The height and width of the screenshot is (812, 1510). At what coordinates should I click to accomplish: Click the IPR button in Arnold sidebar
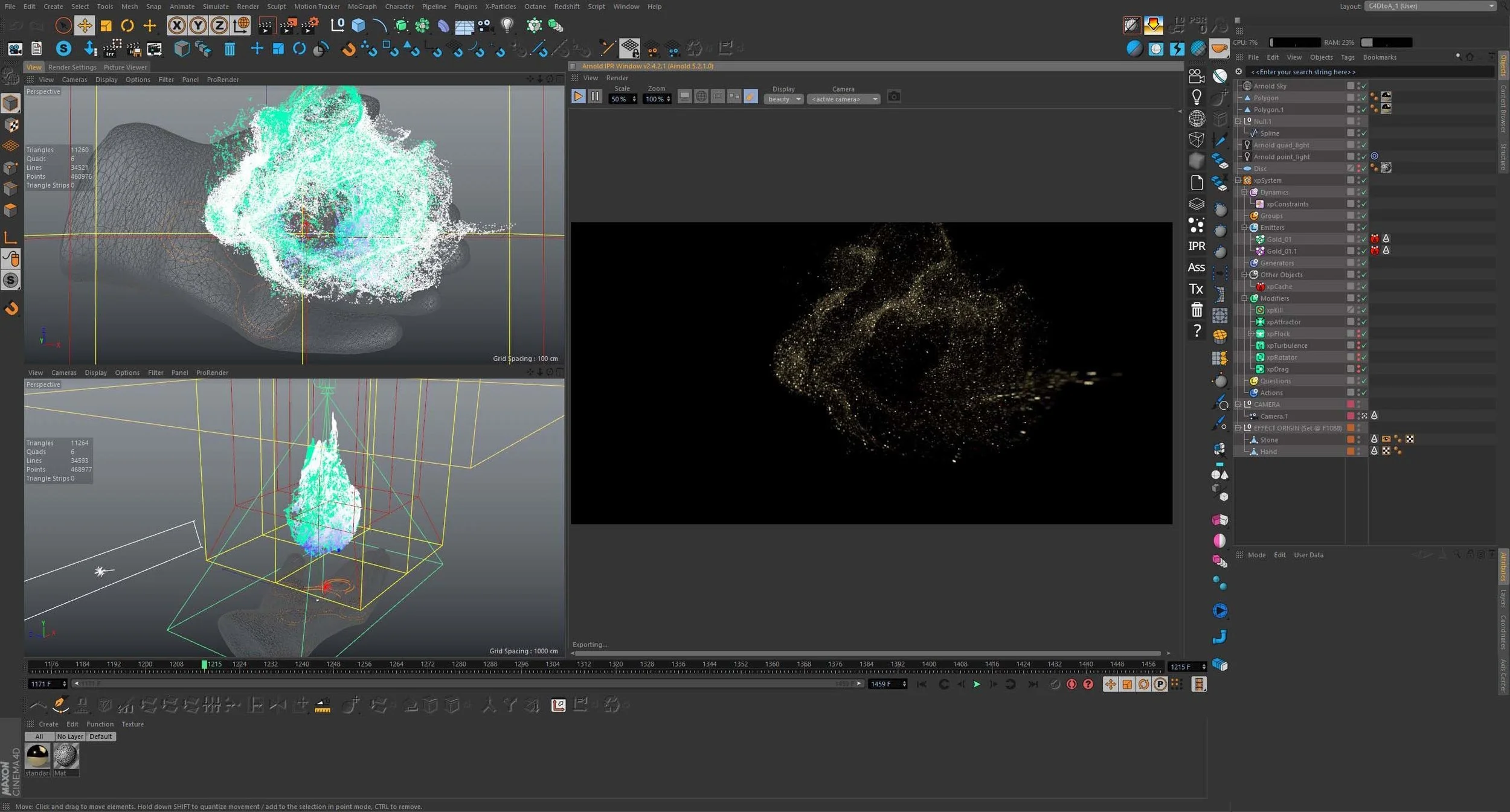click(1196, 246)
